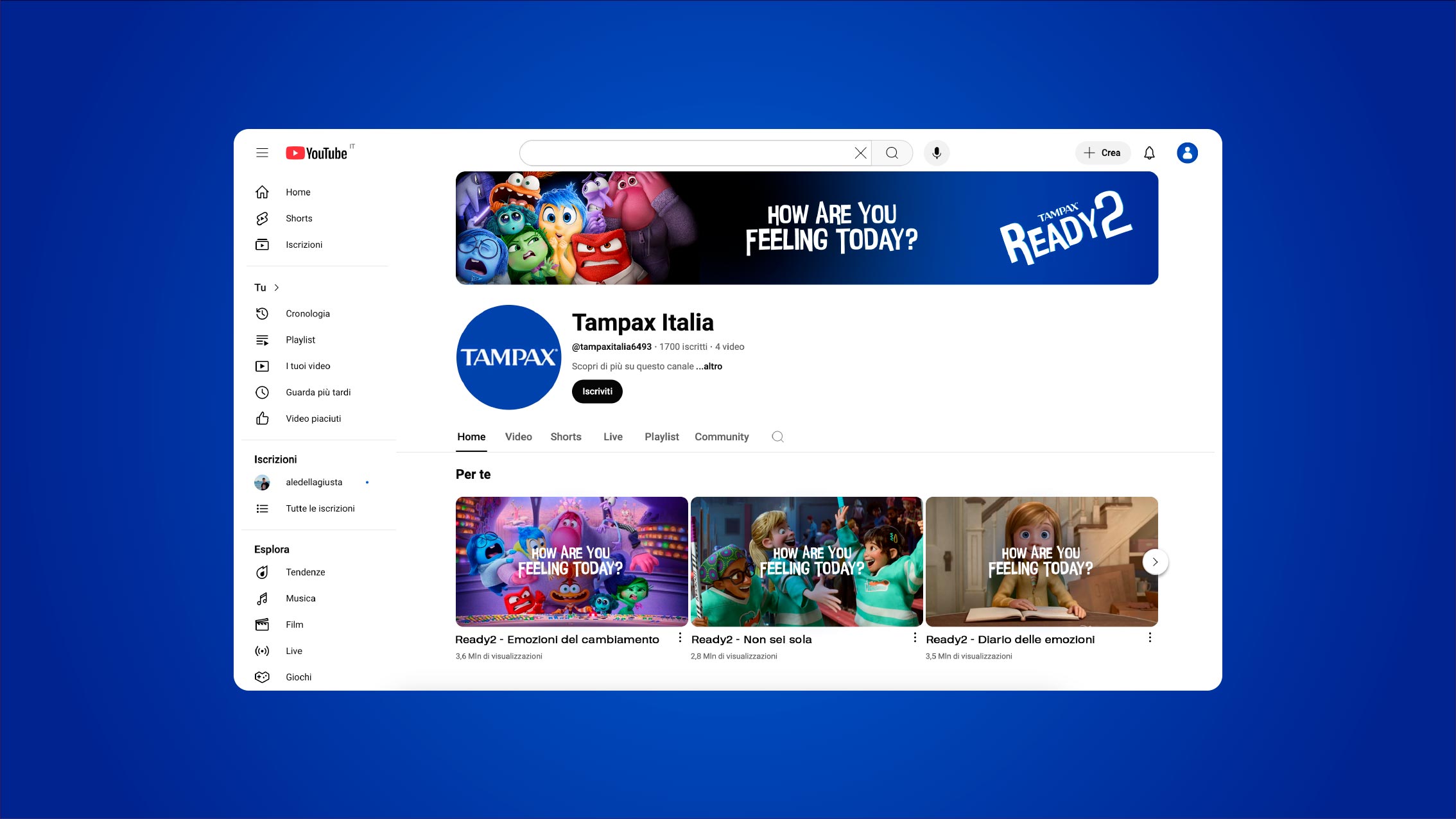This screenshot has height=819, width=1456.
Task: Expand the Tu section chevron
Action: pos(277,288)
